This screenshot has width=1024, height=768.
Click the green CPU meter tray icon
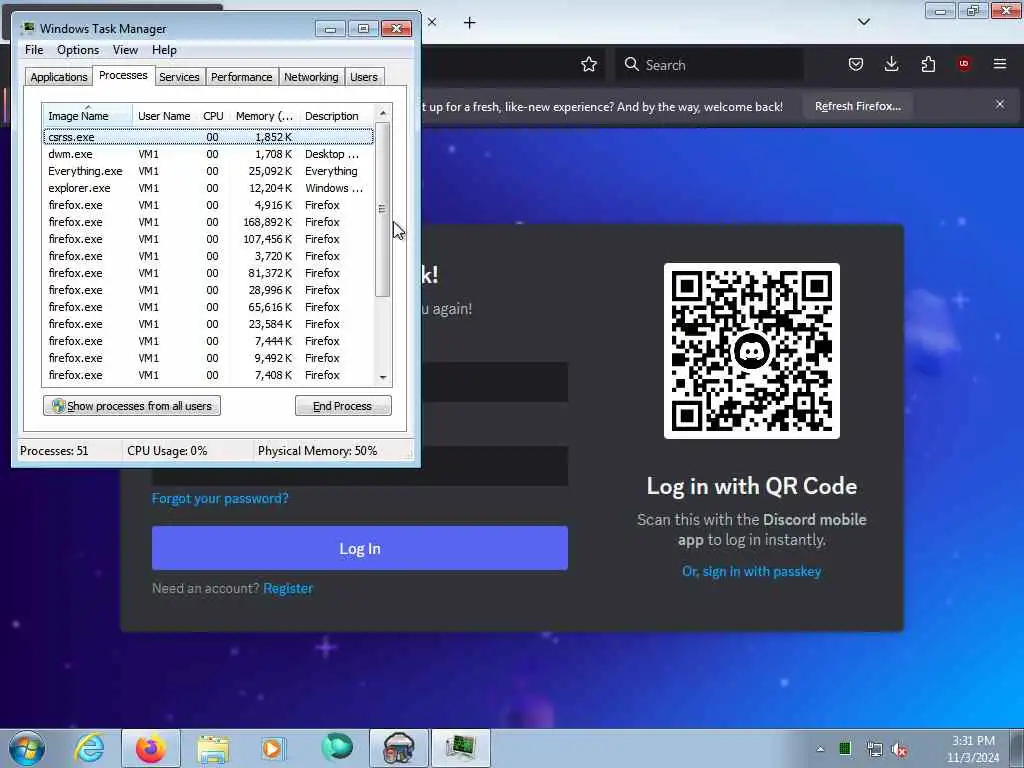(844, 748)
